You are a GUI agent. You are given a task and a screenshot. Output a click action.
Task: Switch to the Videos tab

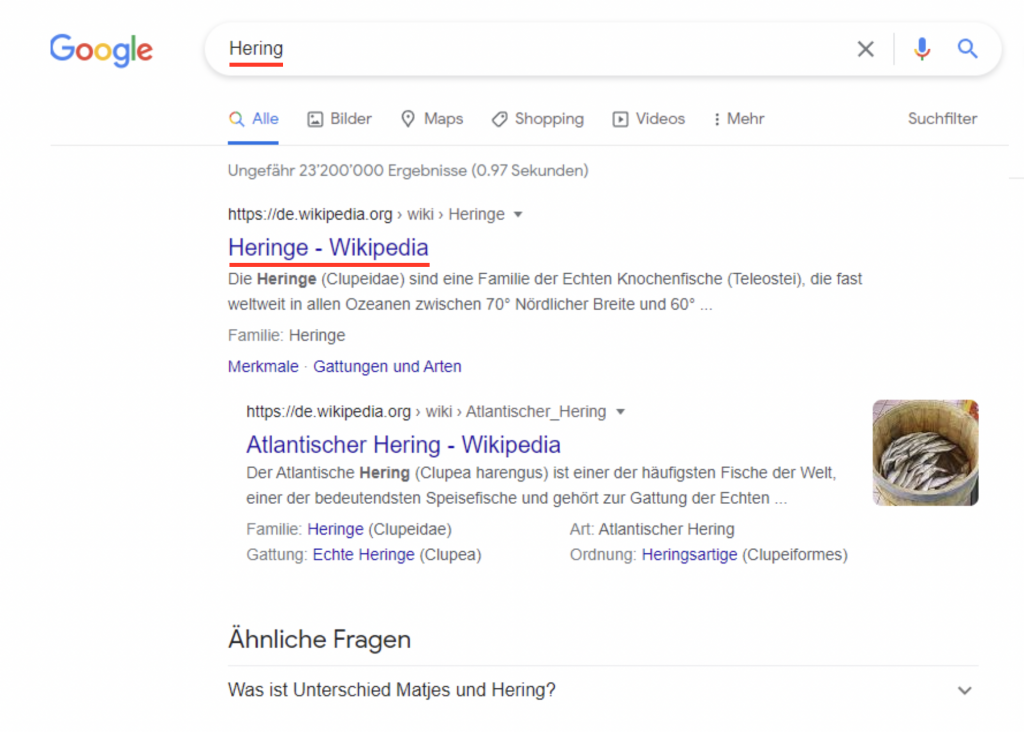pos(648,119)
